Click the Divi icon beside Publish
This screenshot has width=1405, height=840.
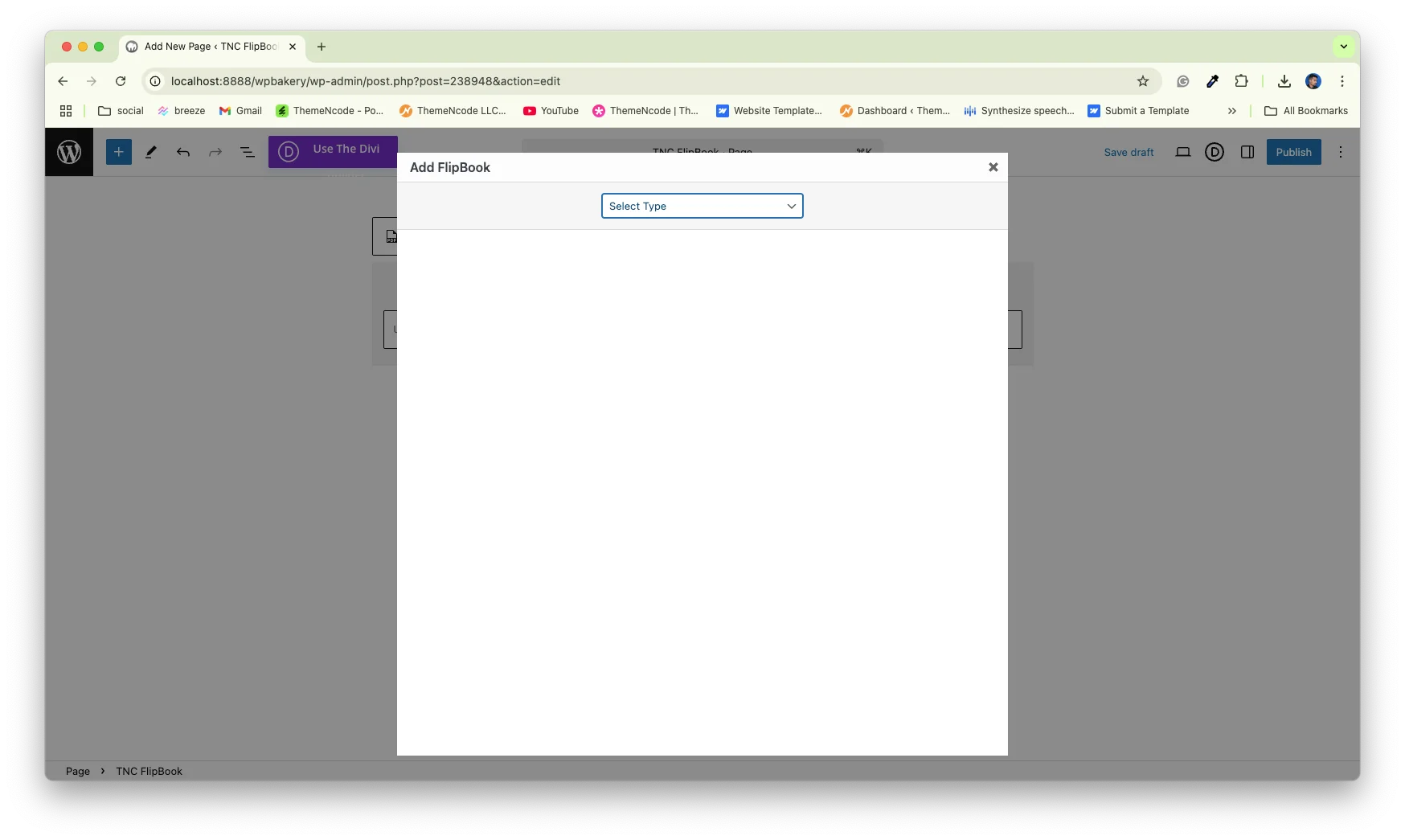(x=1215, y=152)
